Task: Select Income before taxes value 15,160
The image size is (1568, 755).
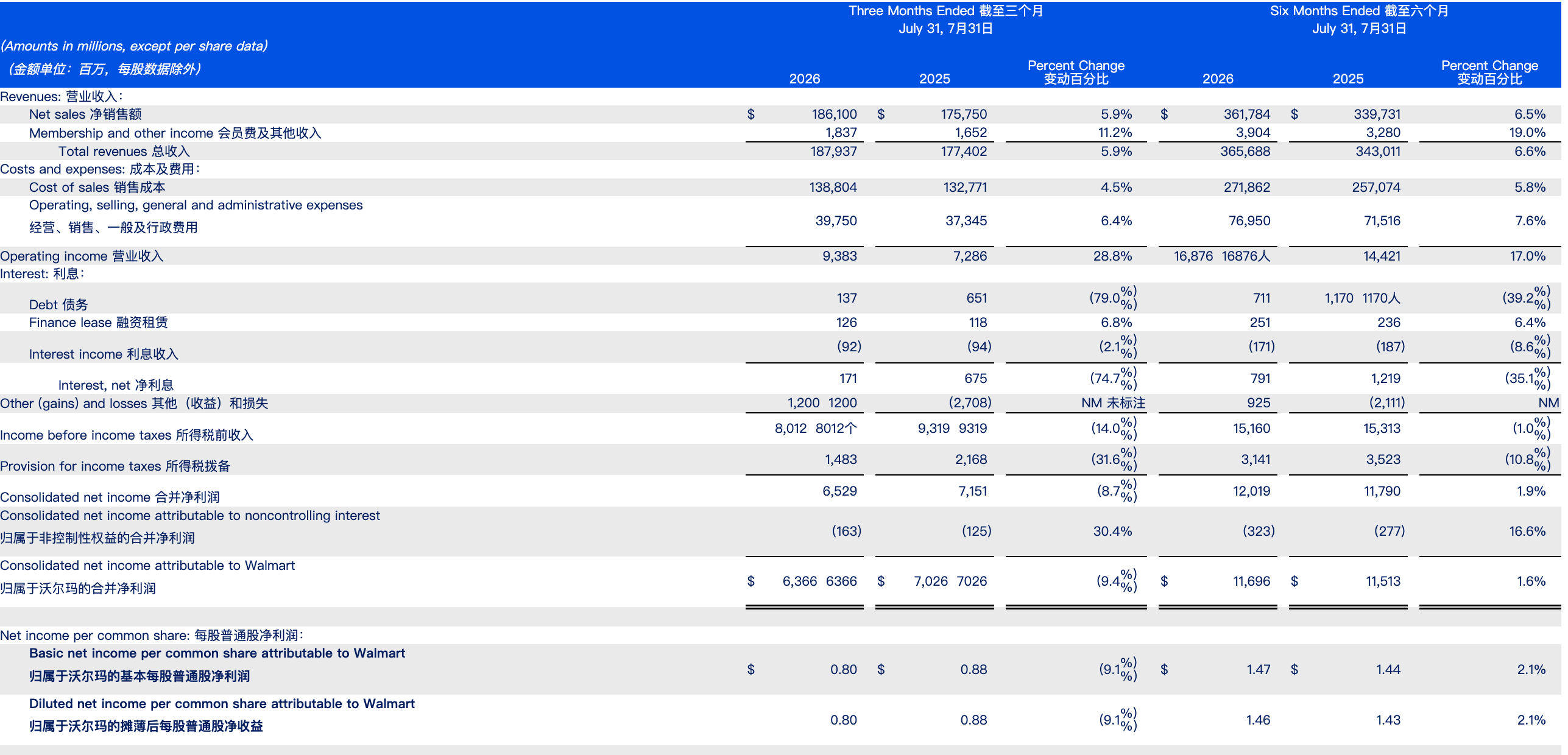Action: (1251, 429)
